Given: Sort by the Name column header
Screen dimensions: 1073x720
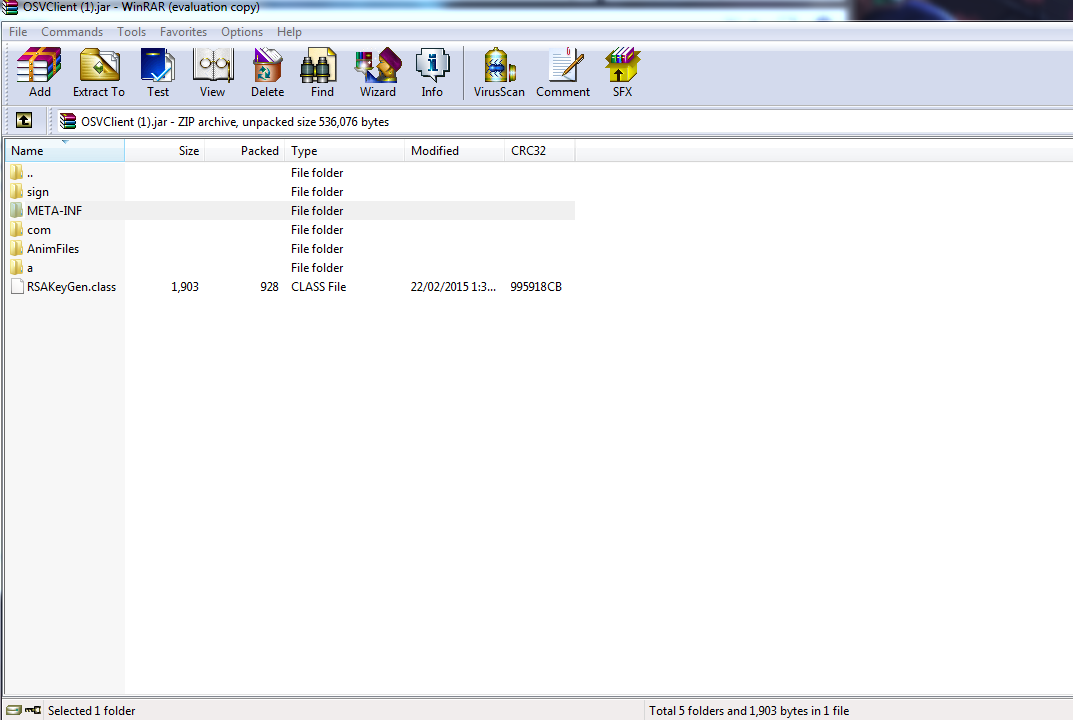Looking at the screenshot, I should [65, 151].
